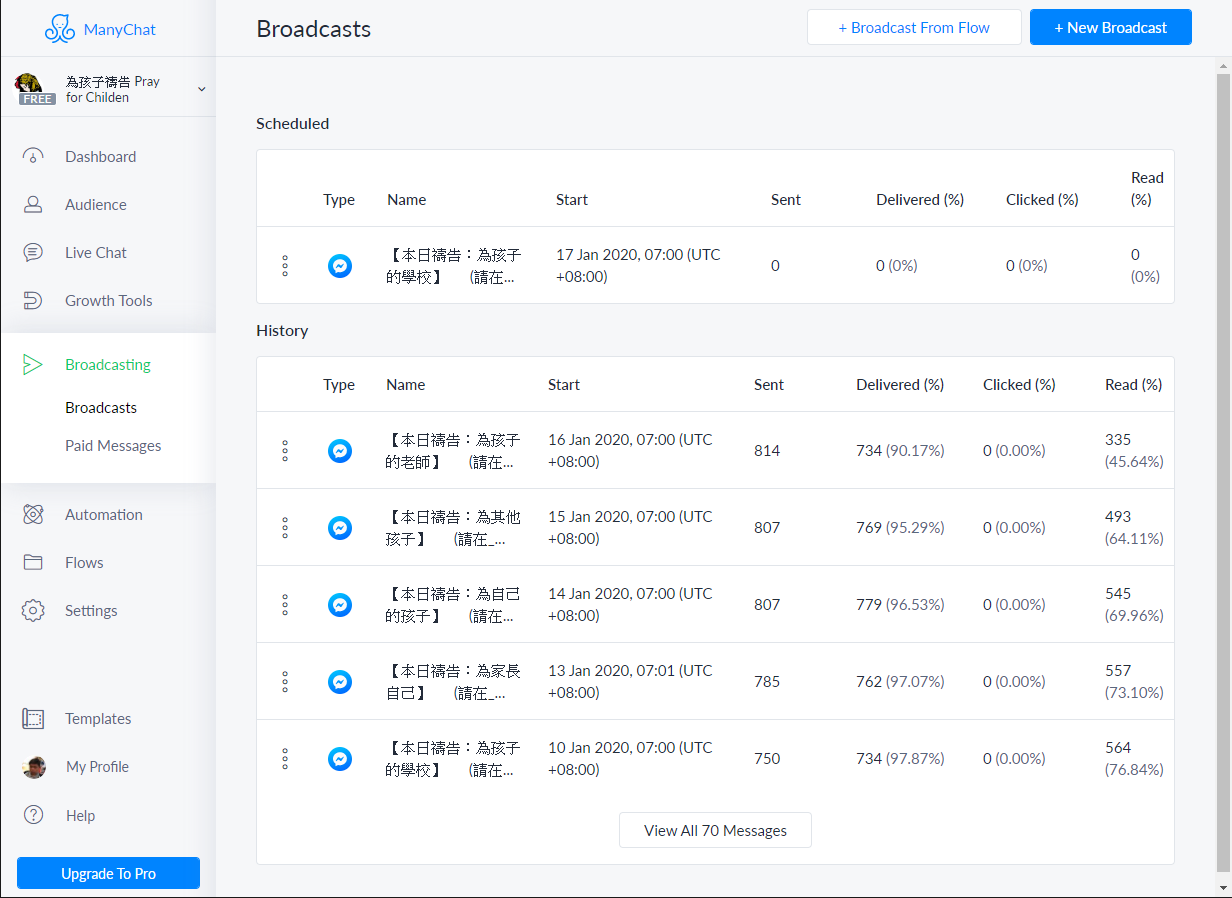Image resolution: width=1232 pixels, height=898 pixels.
Task: Expand the Pray for Childen page switcher
Action: click(201, 89)
